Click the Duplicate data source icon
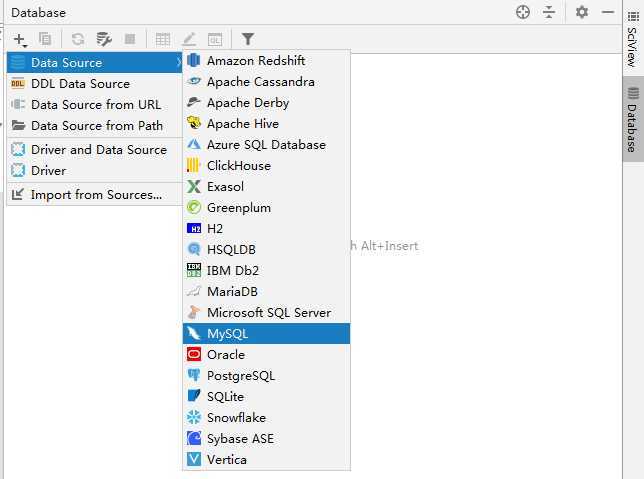This screenshot has height=479, width=644. point(45,39)
